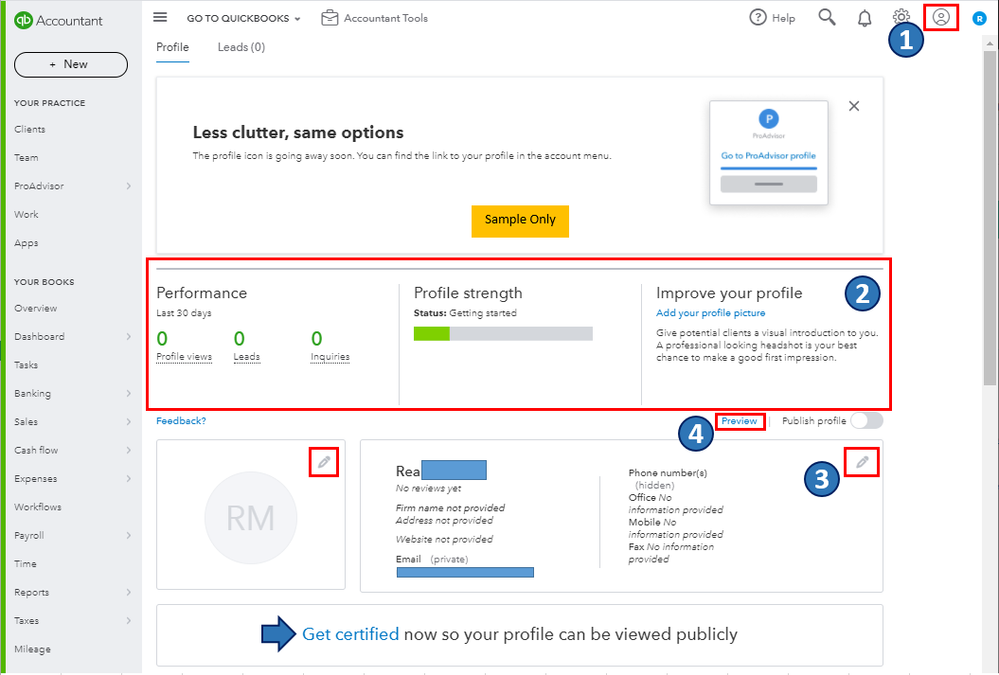Toggle the Publish profile switch

coord(866,421)
